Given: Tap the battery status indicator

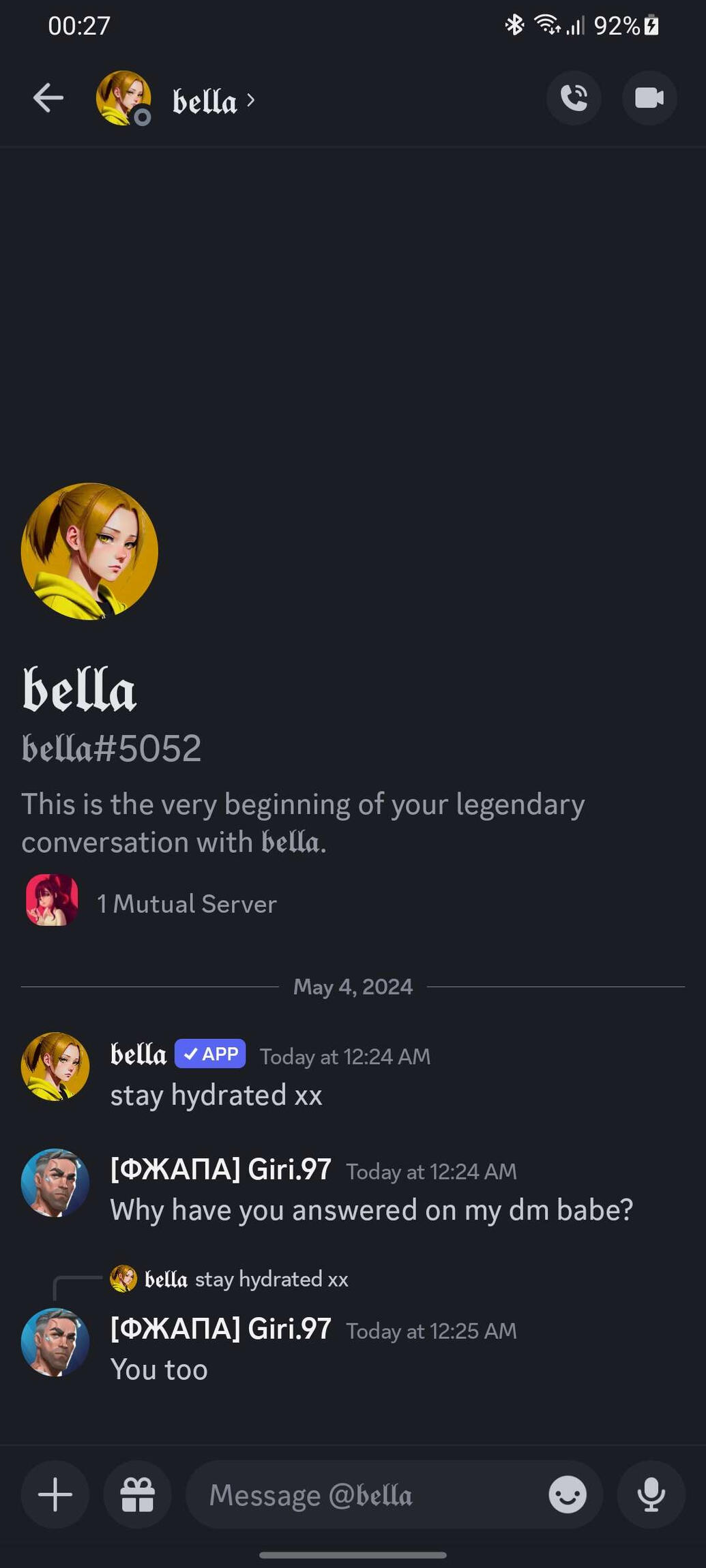Looking at the screenshot, I should tap(651, 25).
